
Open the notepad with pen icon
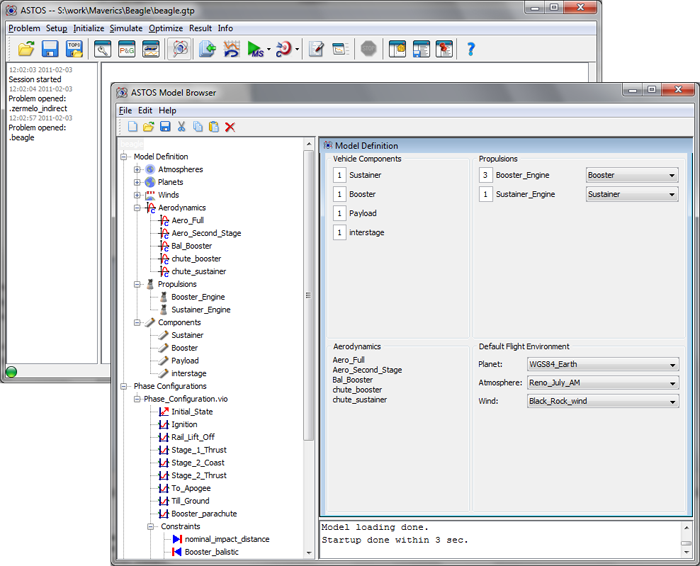point(316,49)
